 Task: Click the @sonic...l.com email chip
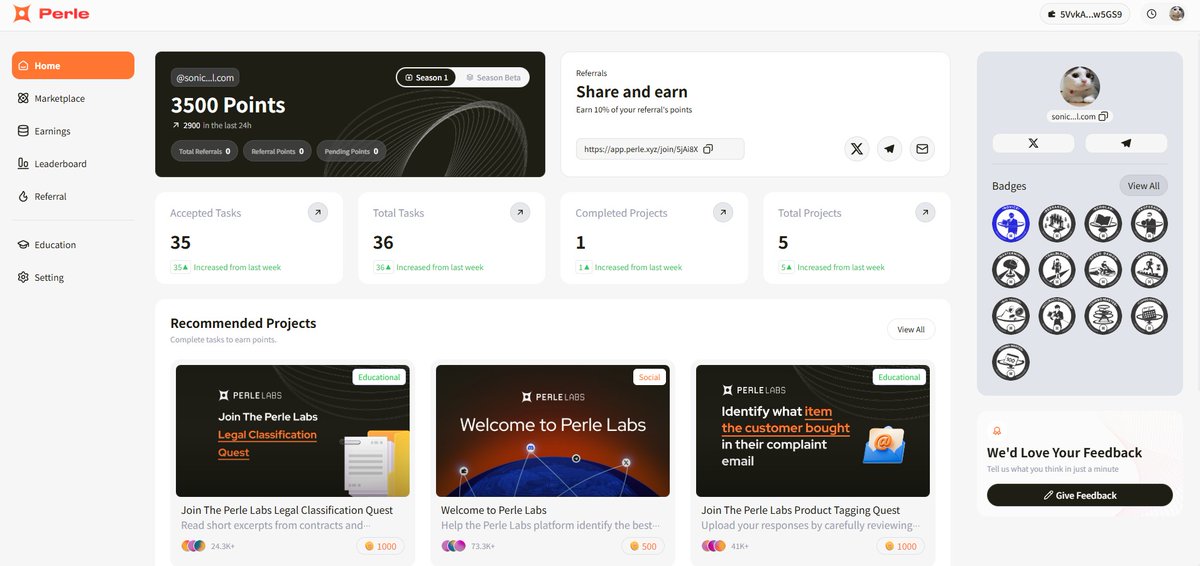[205, 77]
